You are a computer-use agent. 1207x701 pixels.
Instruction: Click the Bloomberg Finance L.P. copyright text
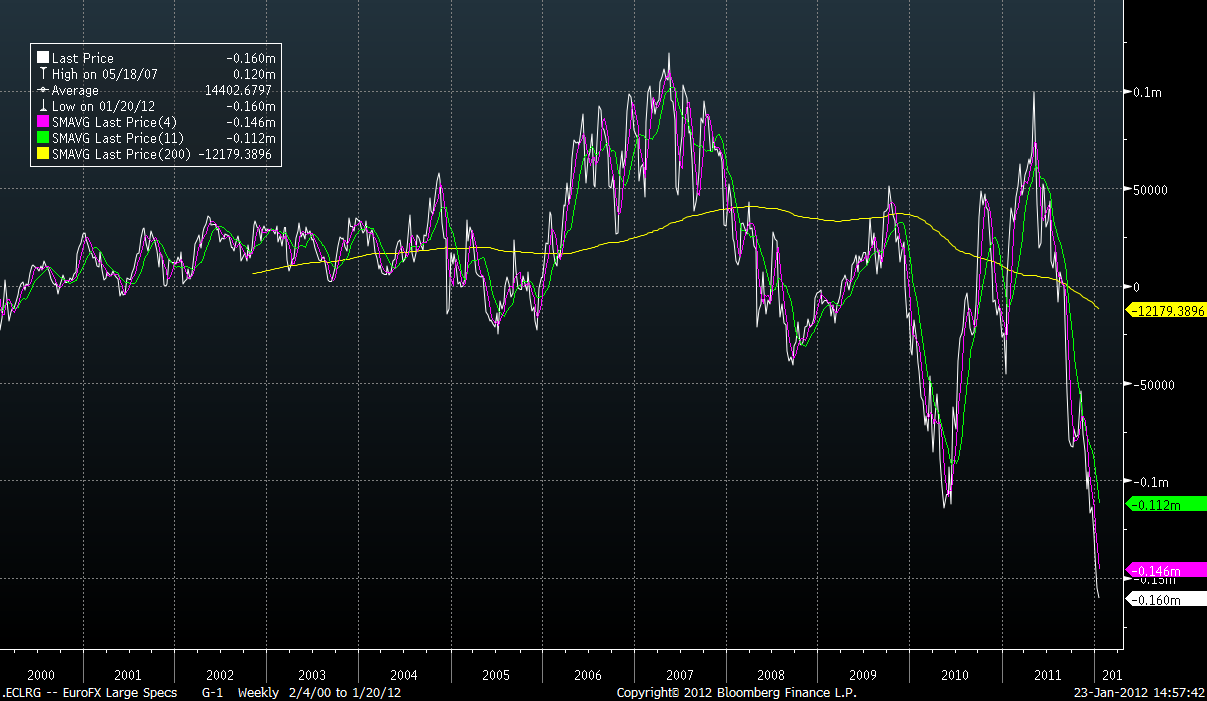(x=736, y=693)
